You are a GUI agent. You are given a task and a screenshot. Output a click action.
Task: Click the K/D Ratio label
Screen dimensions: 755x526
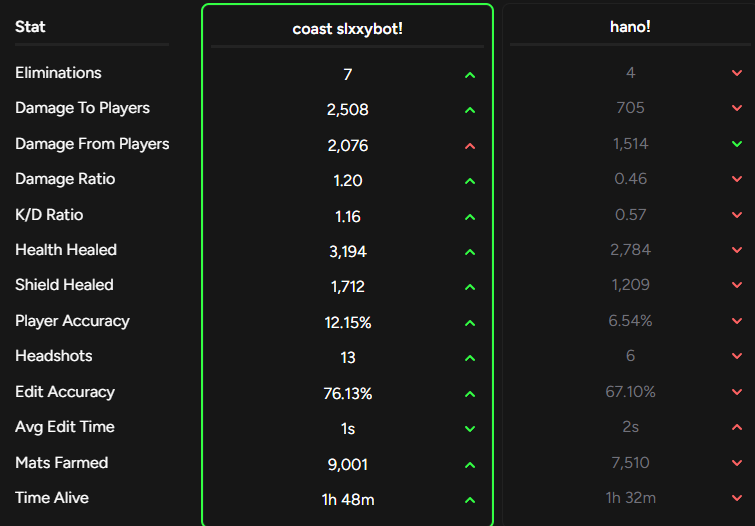(49, 215)
